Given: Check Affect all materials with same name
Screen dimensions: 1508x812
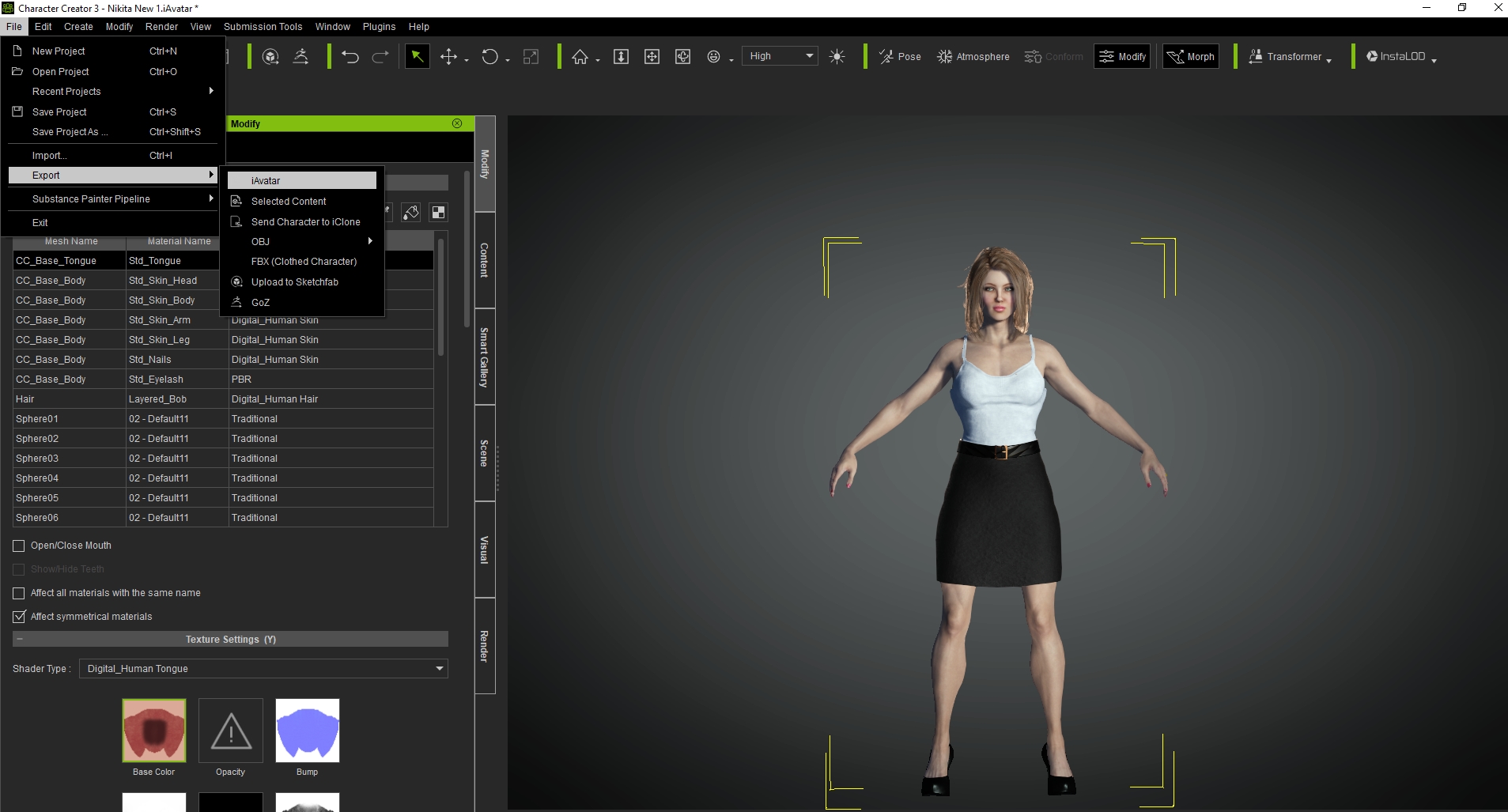Looking at the screenshot, I should (x=19, y=593).
